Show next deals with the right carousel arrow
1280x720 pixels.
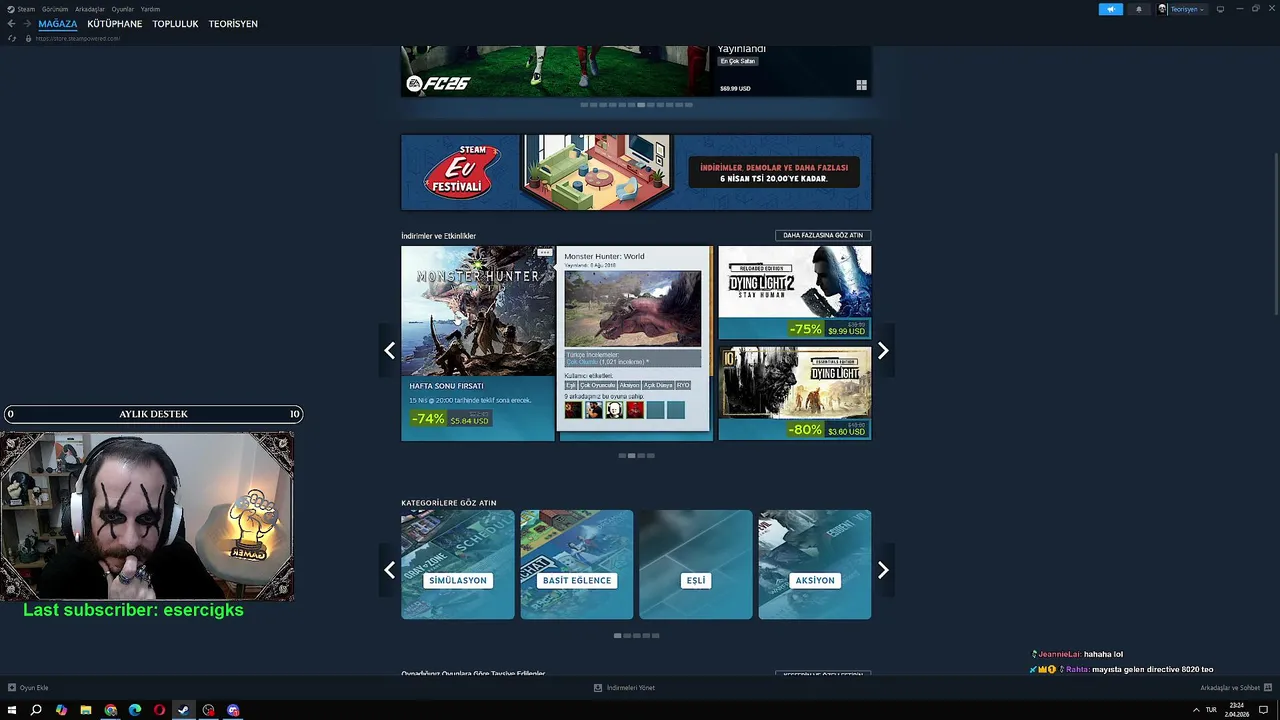coord(882,351)
